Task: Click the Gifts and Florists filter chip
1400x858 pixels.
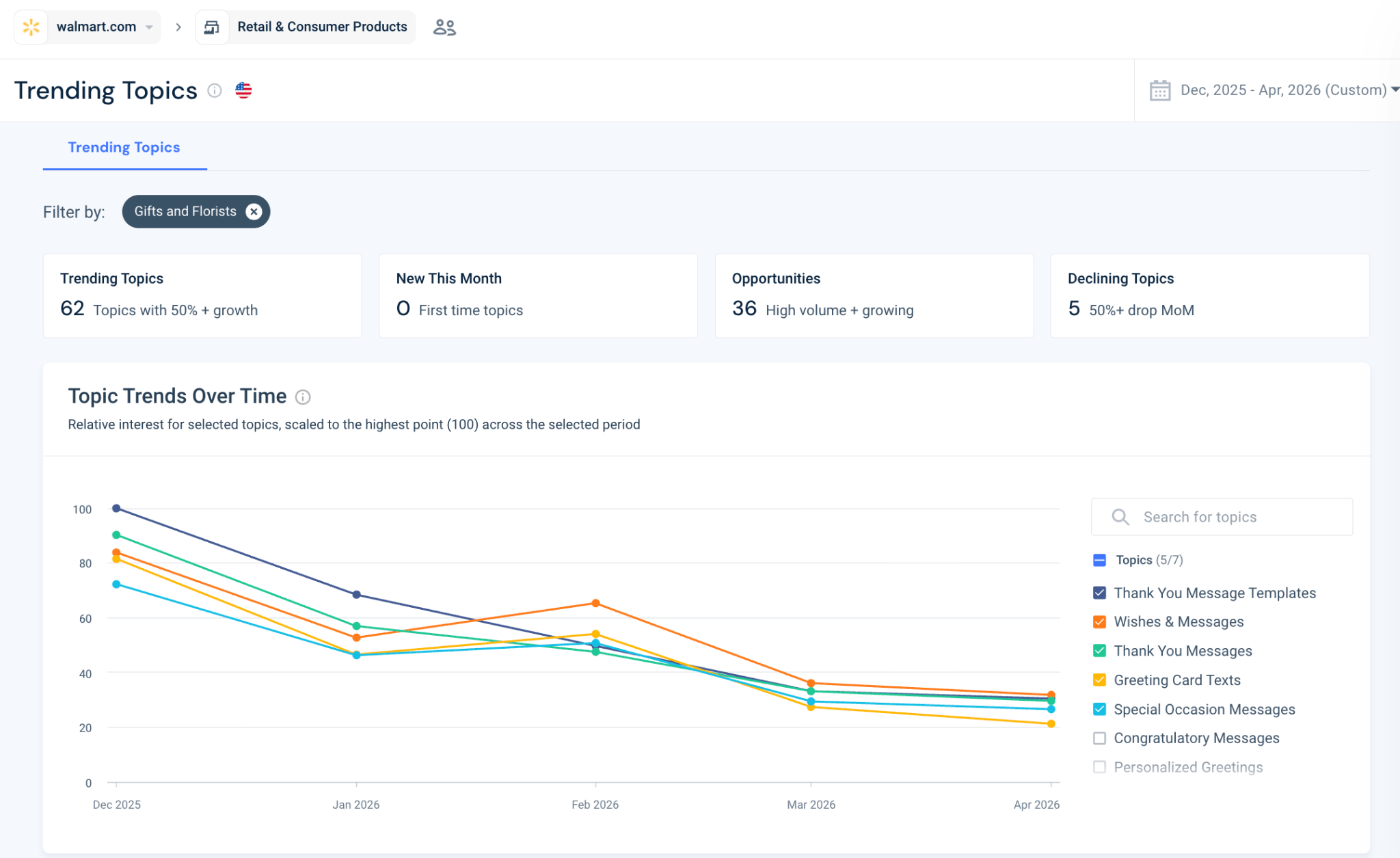Action: tap(196, 212)
